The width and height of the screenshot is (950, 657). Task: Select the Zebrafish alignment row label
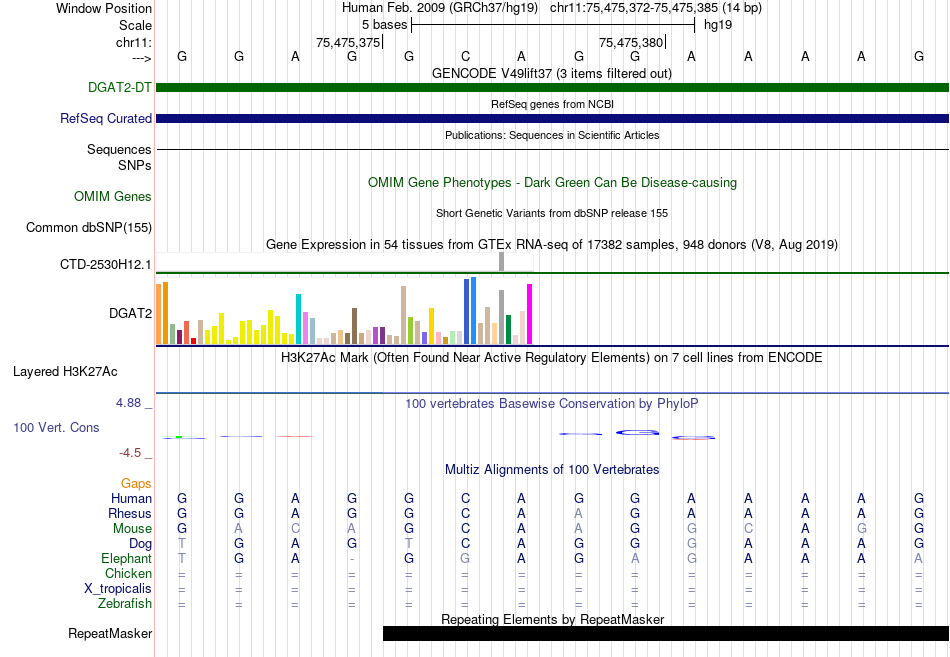125,604
